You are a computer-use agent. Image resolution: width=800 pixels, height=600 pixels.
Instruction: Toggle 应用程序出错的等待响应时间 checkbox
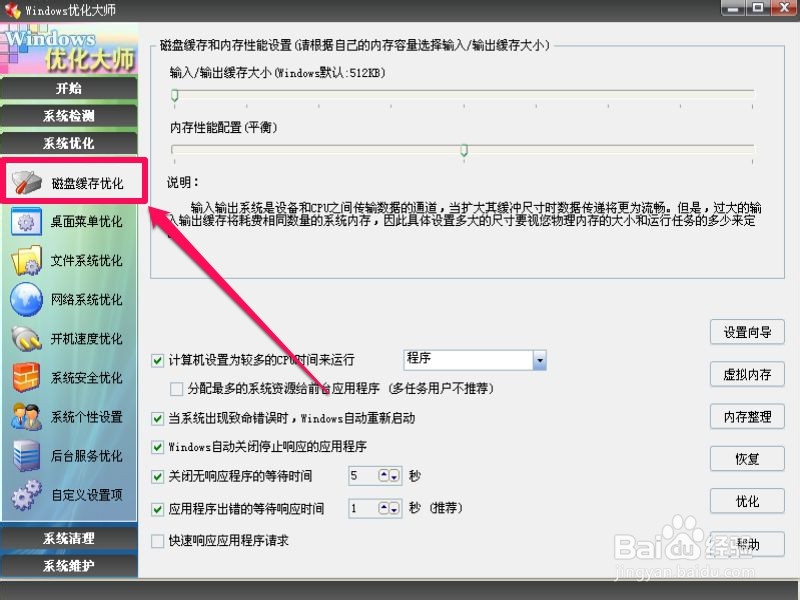[x=158, y=509]
